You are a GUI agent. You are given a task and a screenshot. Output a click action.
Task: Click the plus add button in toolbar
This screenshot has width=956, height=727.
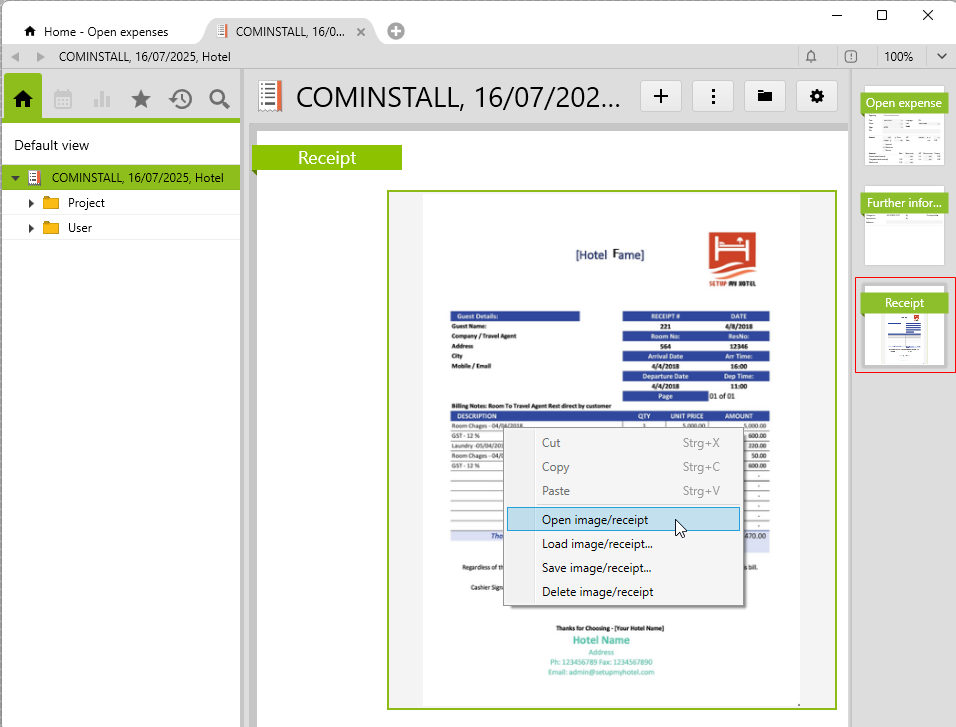point(661,96)
